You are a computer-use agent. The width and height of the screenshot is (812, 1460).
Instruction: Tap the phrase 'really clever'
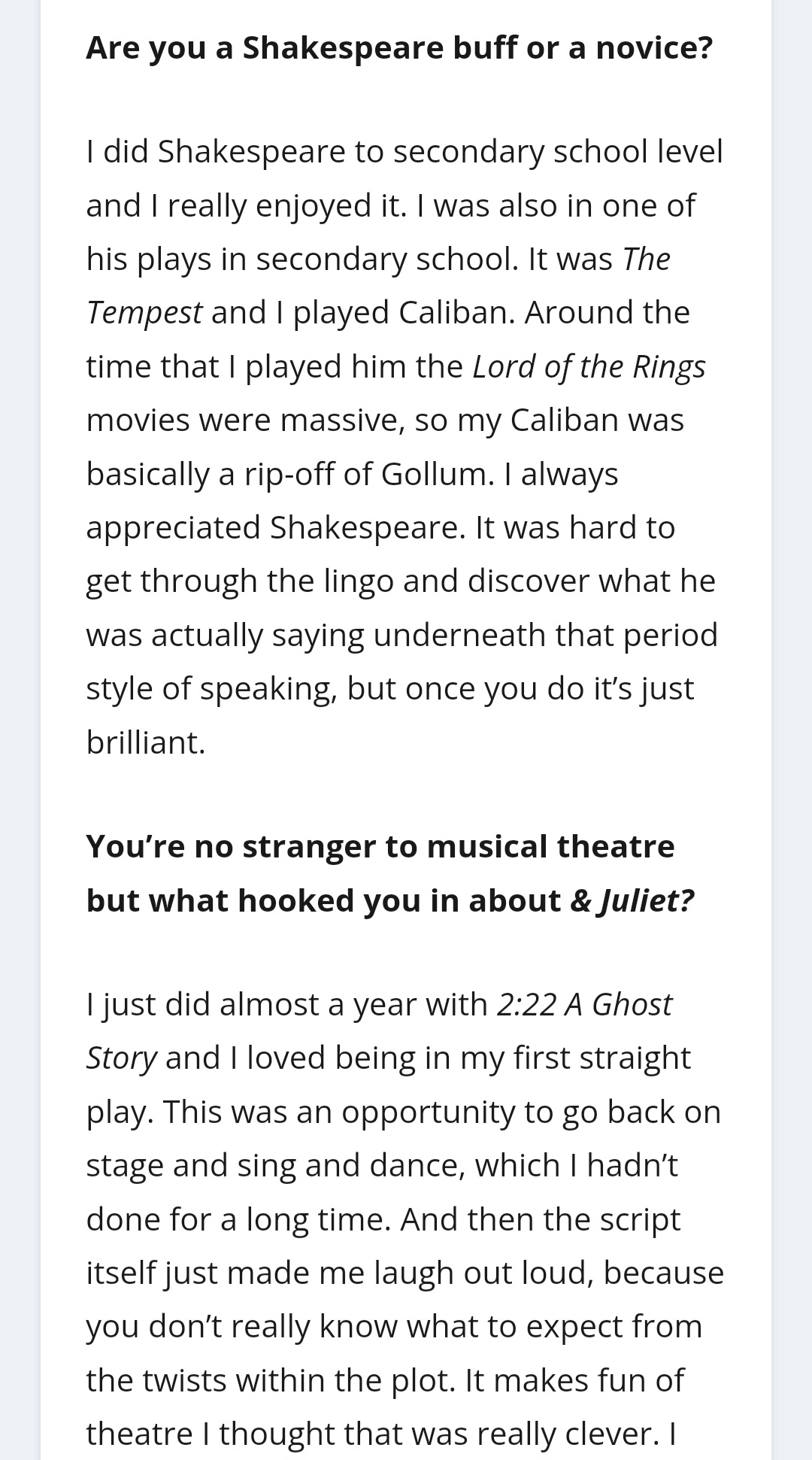pyautogui.click(x=560, y=1434)
